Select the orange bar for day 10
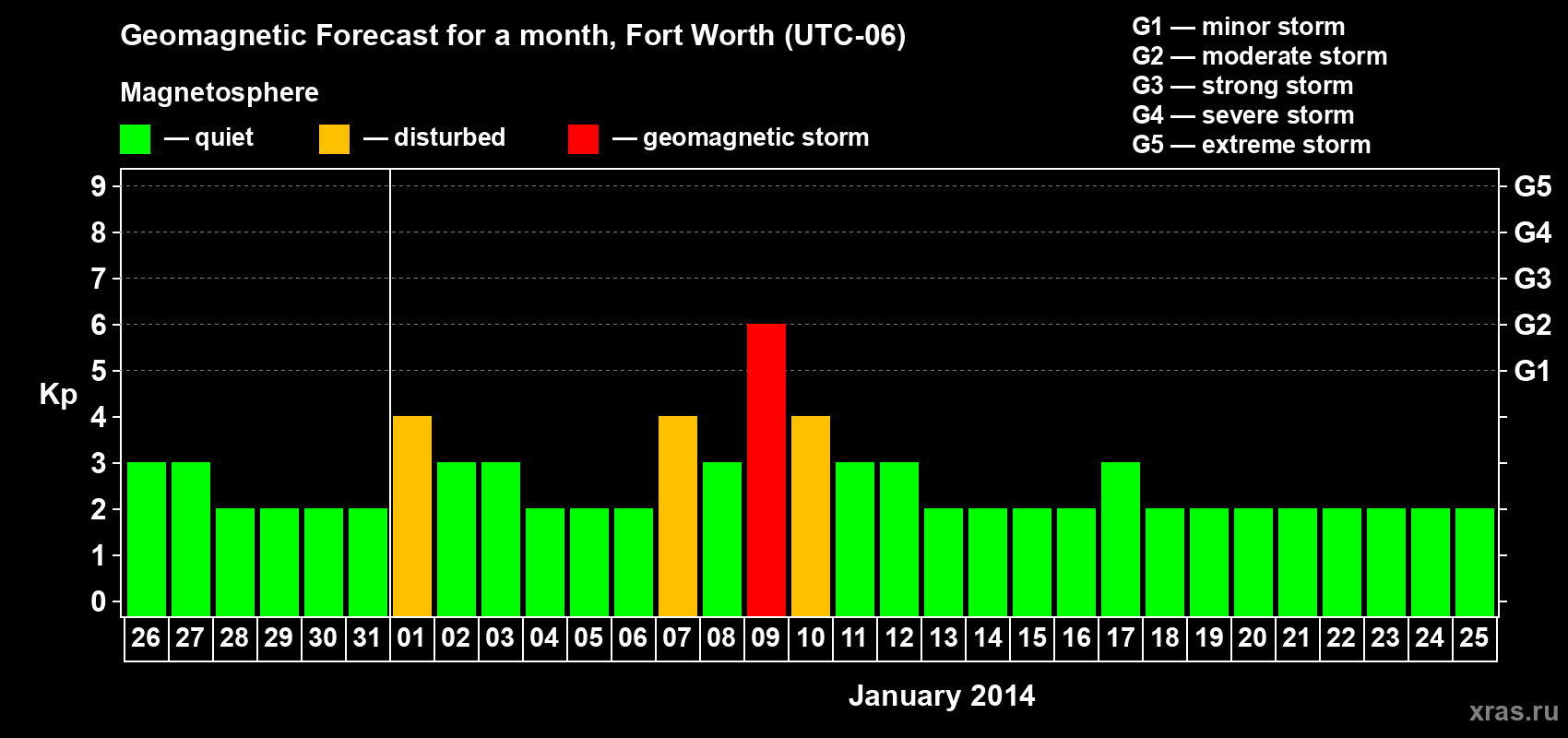This screenshot has width=1568, height=738. click(x=810, y=516)
